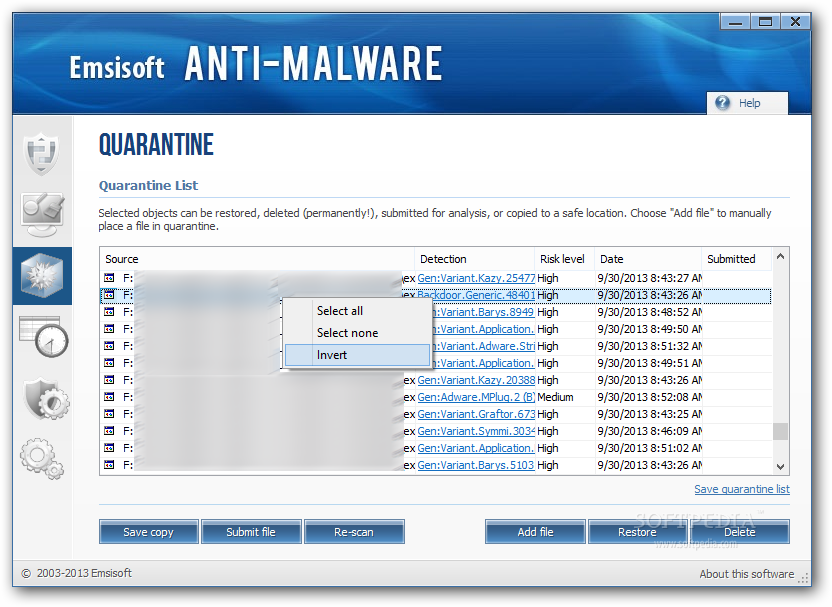The width and height of the screenshot is (832, 607).
Task: Click the file icon in the Backdoor.Generic.48401 row
Action: click(109, 294)
